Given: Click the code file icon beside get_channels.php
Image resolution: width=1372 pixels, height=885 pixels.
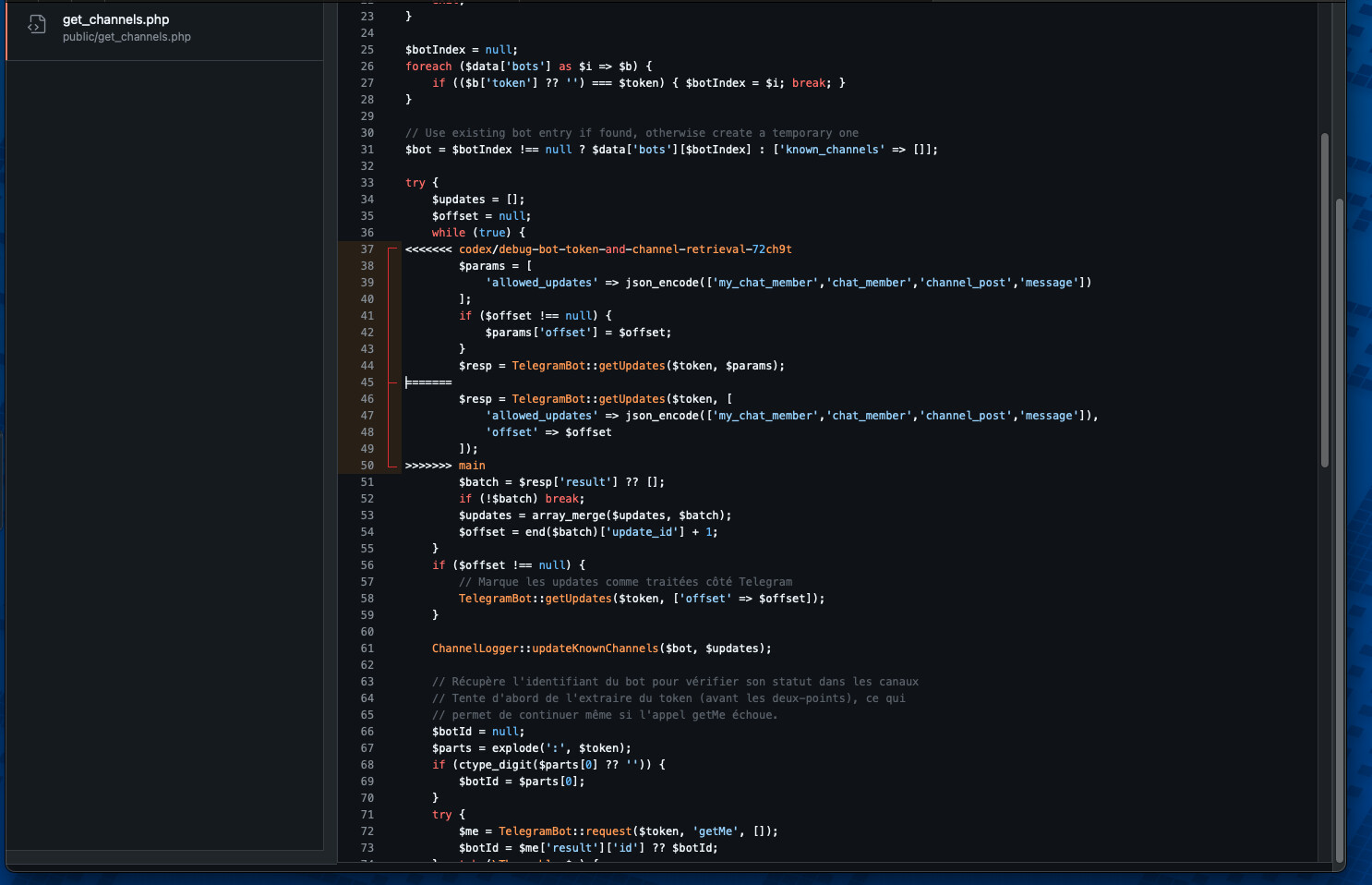Looking at the screenshot, I should (x=35, y=25).
